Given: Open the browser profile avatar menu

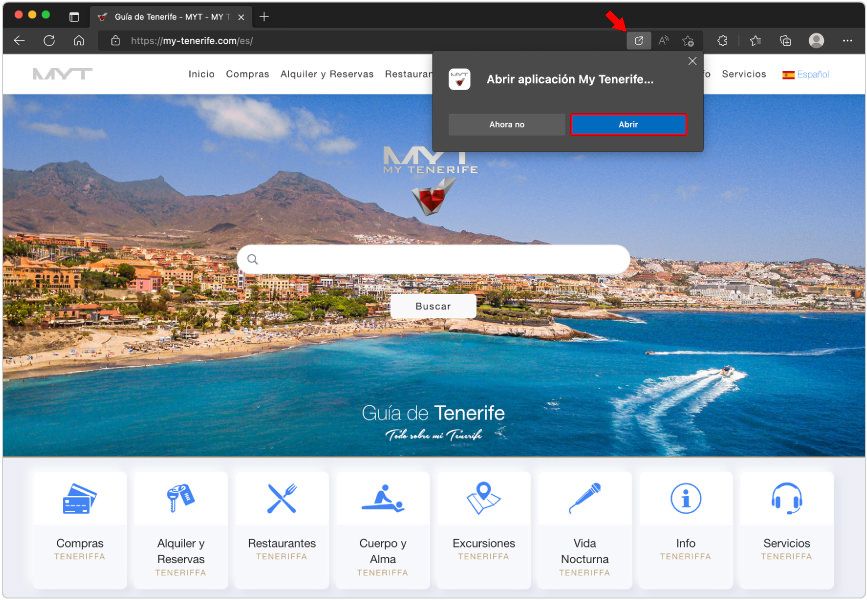Looking at the screenshot, I should pos(815,41).
